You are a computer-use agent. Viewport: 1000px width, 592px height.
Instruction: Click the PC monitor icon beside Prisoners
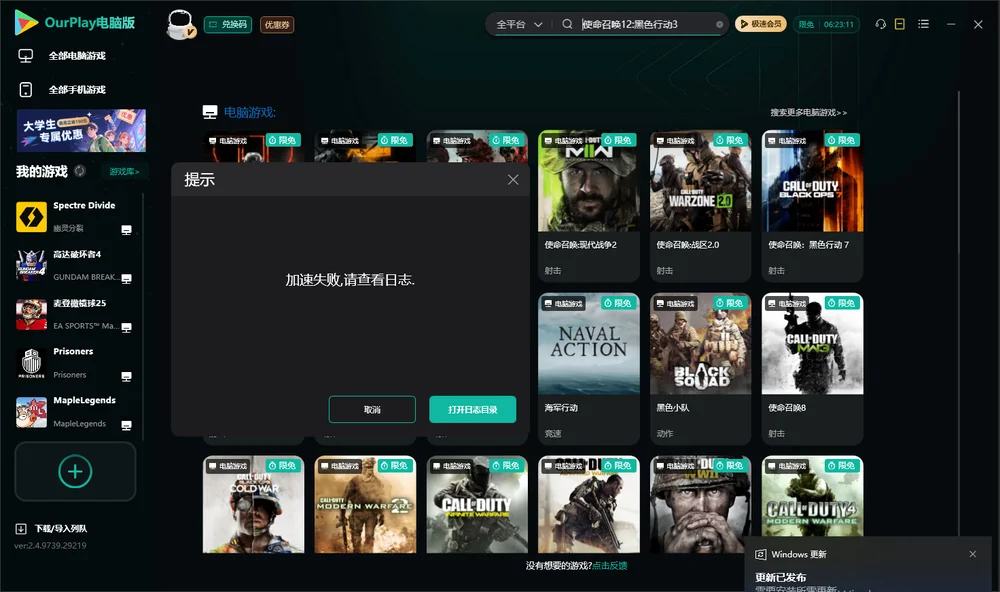click(126, 376)
